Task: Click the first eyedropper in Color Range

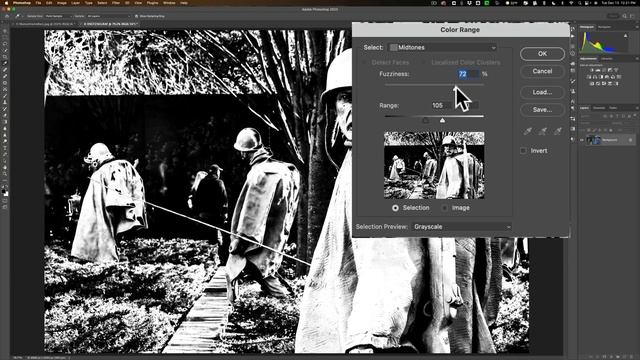Action: click(x=528, y=131)
